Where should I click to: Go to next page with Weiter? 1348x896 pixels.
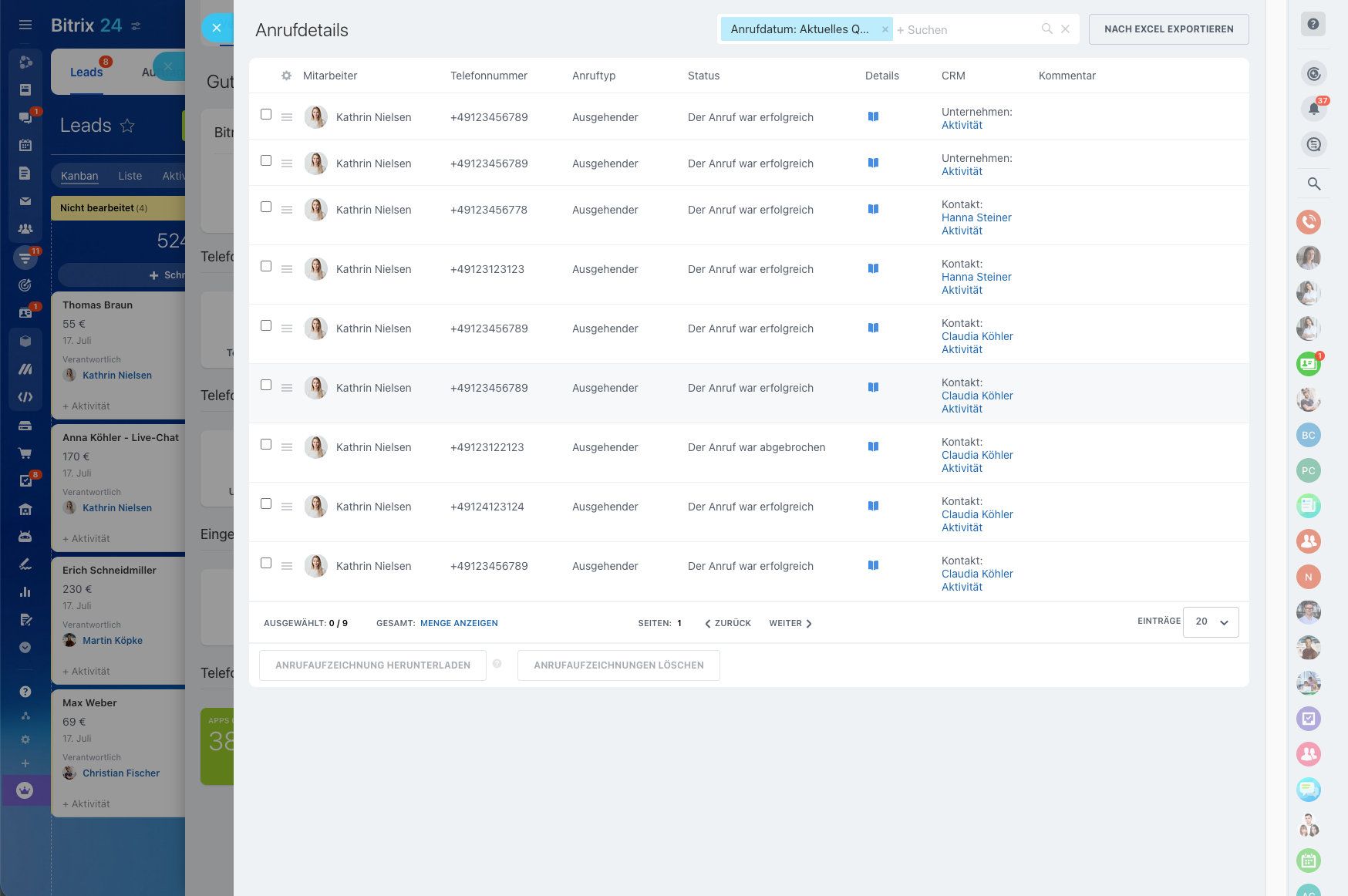(x=790, y=623)
